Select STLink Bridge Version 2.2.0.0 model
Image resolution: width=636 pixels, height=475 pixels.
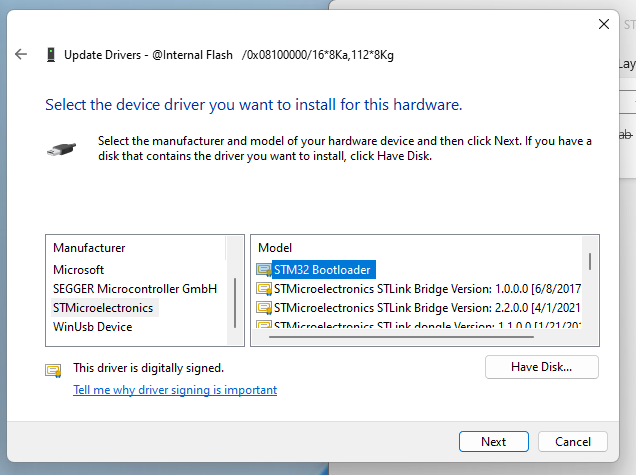pos(428,308)
